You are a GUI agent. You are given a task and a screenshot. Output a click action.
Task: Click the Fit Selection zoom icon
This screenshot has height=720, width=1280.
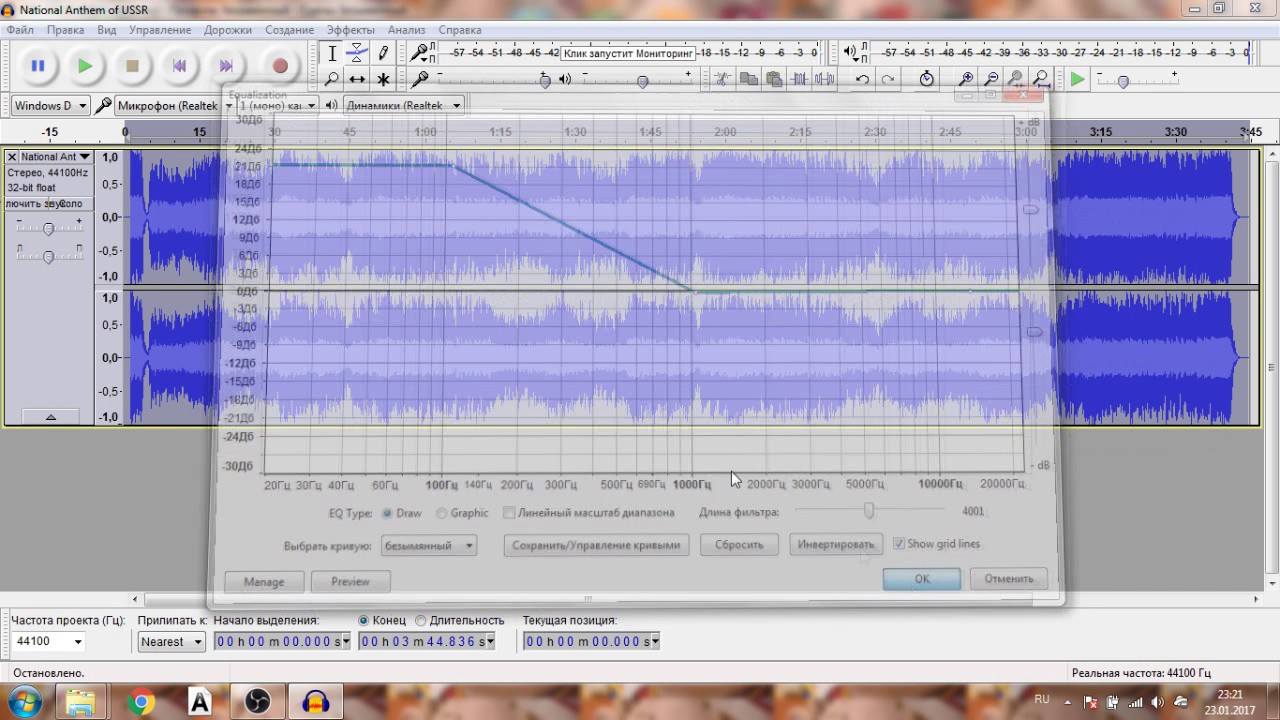[x=1017, y=79]
